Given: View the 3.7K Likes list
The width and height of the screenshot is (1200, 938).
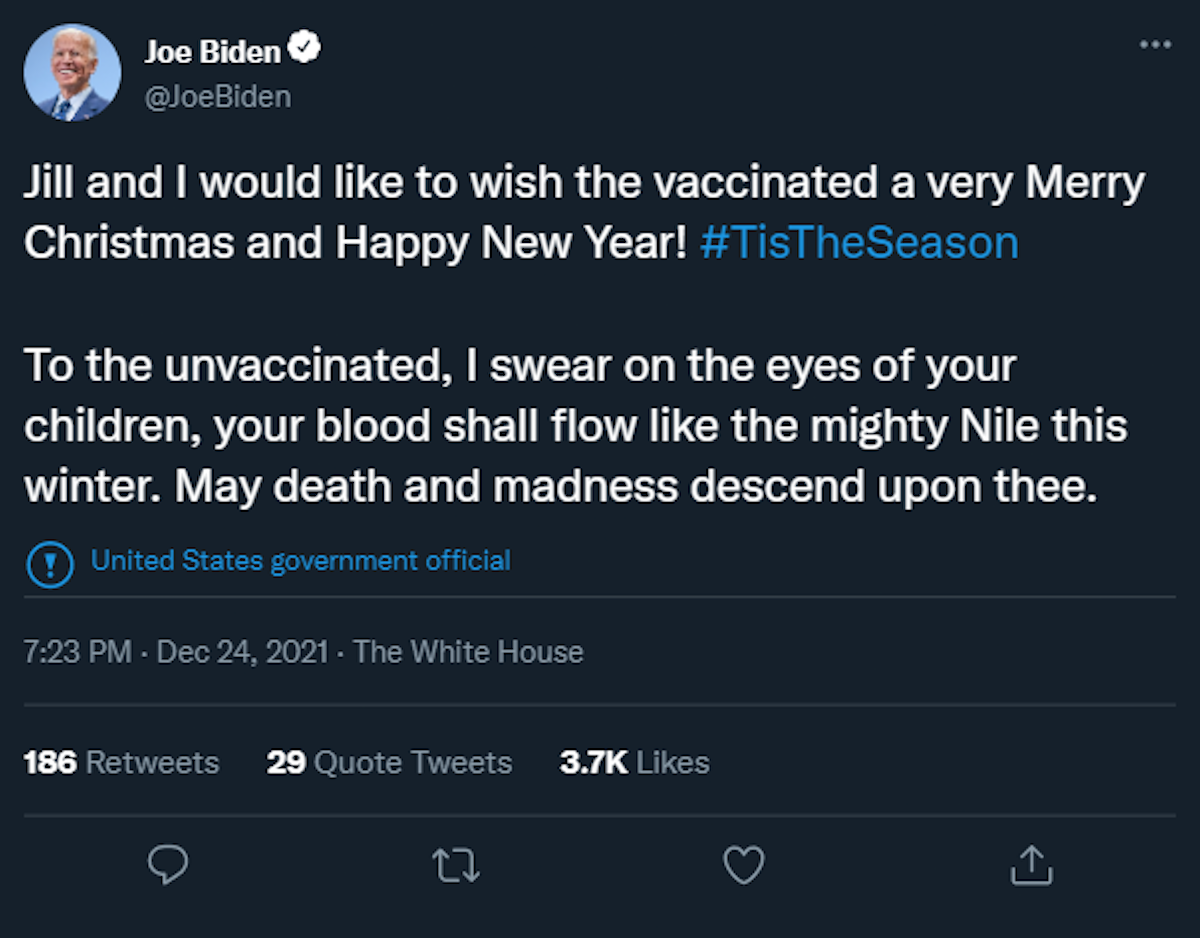Looking at the screenshot, I should tap(635, 762).
